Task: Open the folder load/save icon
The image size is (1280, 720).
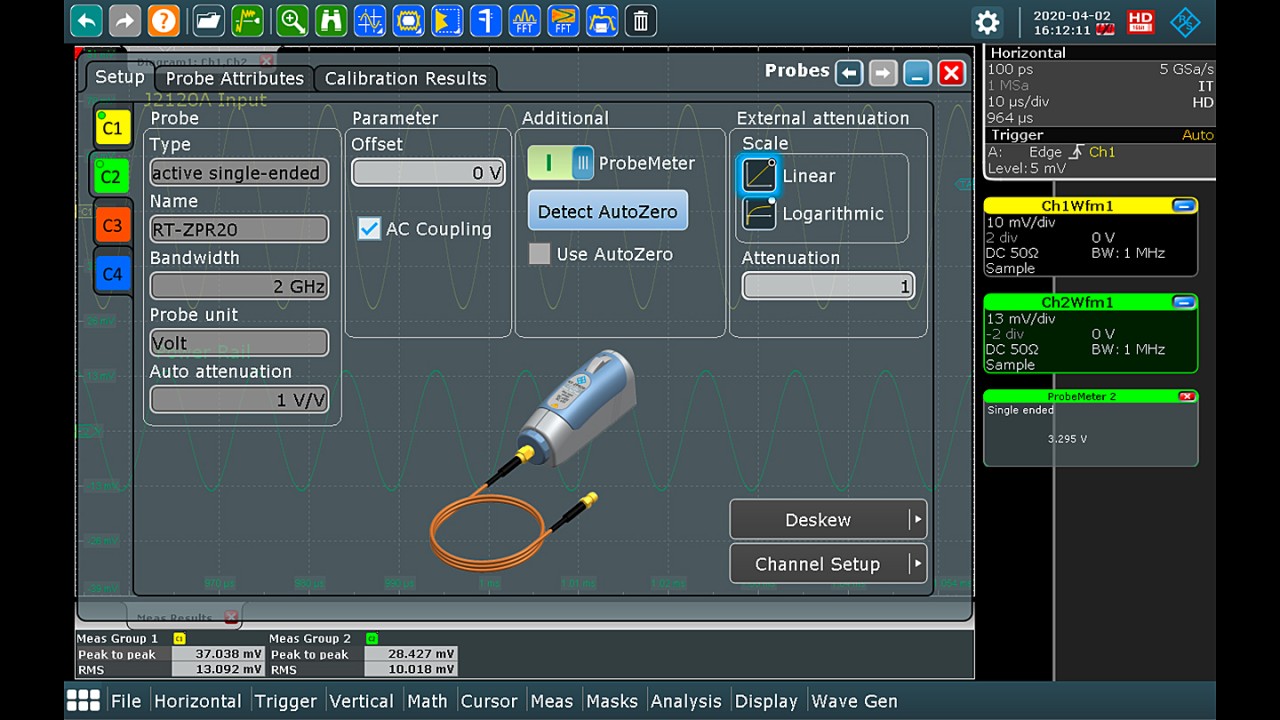Action: [x=208, y=19]
